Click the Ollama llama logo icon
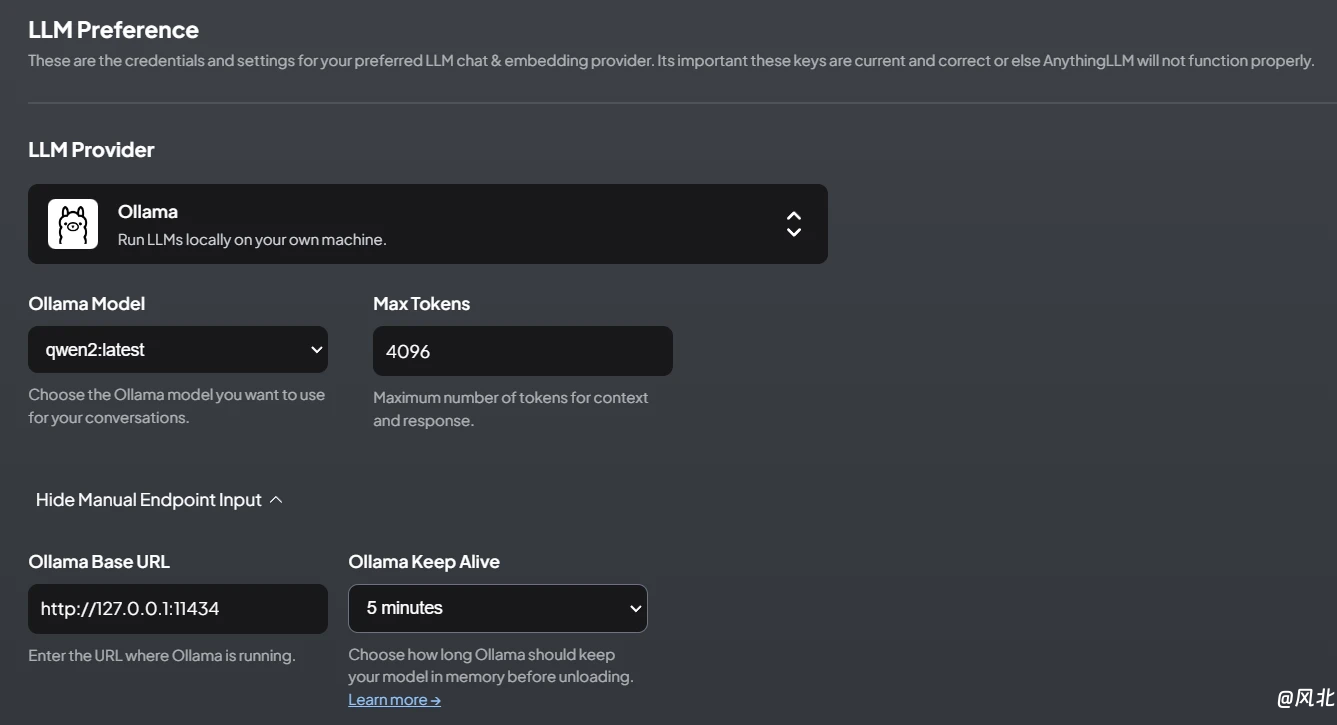Screen dimensions: 1337x725 tap(73, 224)
